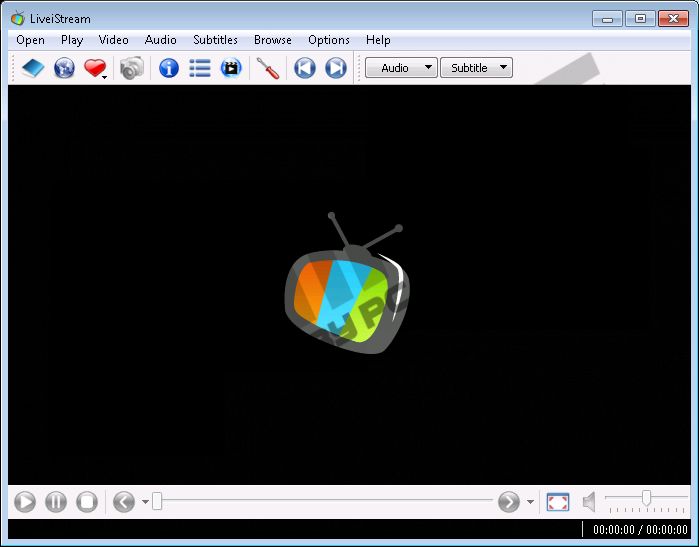Click the red heart favorites icon

(94, 68)
